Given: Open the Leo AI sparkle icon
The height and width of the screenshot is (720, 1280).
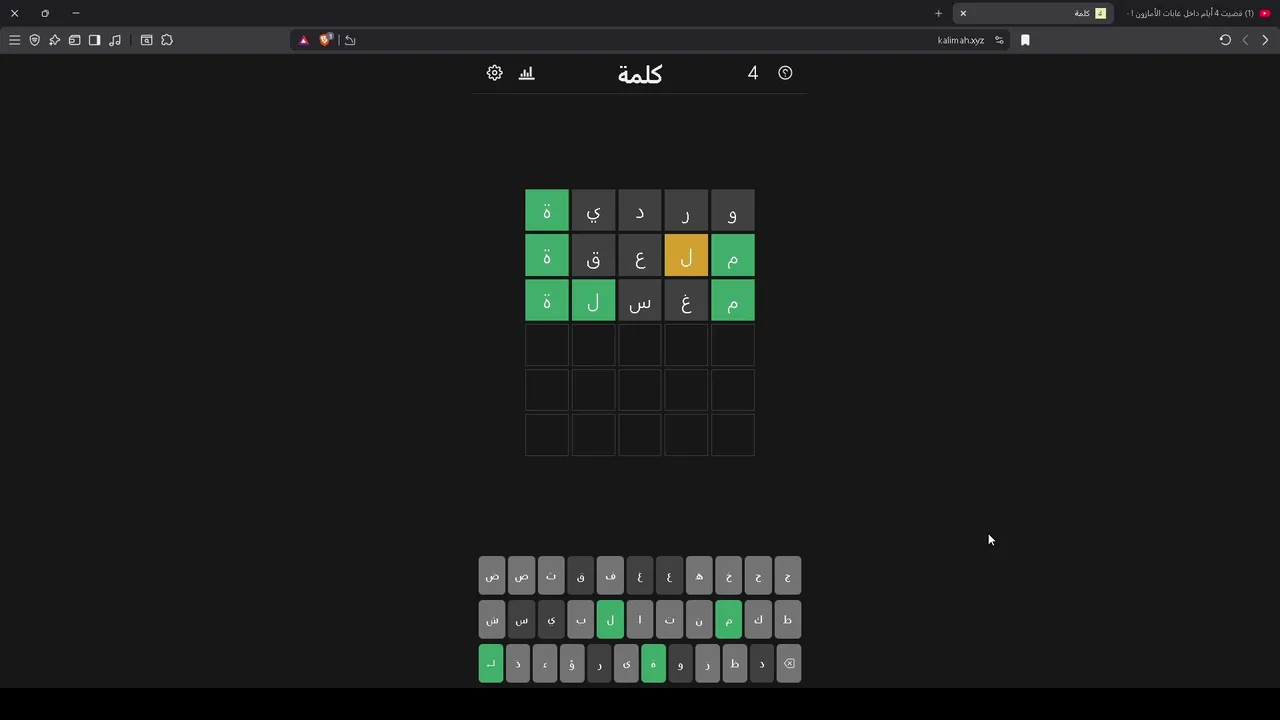Looking at the screenshot, I should coord(55,40).
